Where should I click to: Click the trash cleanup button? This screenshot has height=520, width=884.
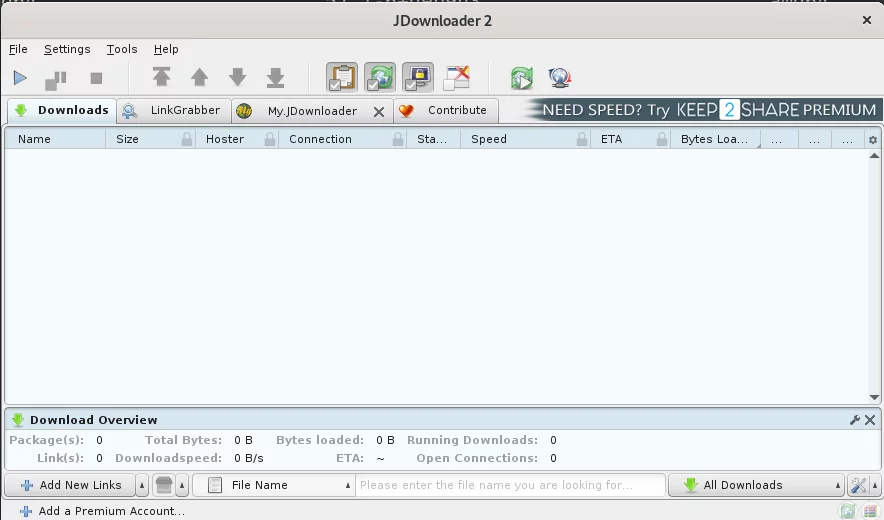(x=163, y=485)
